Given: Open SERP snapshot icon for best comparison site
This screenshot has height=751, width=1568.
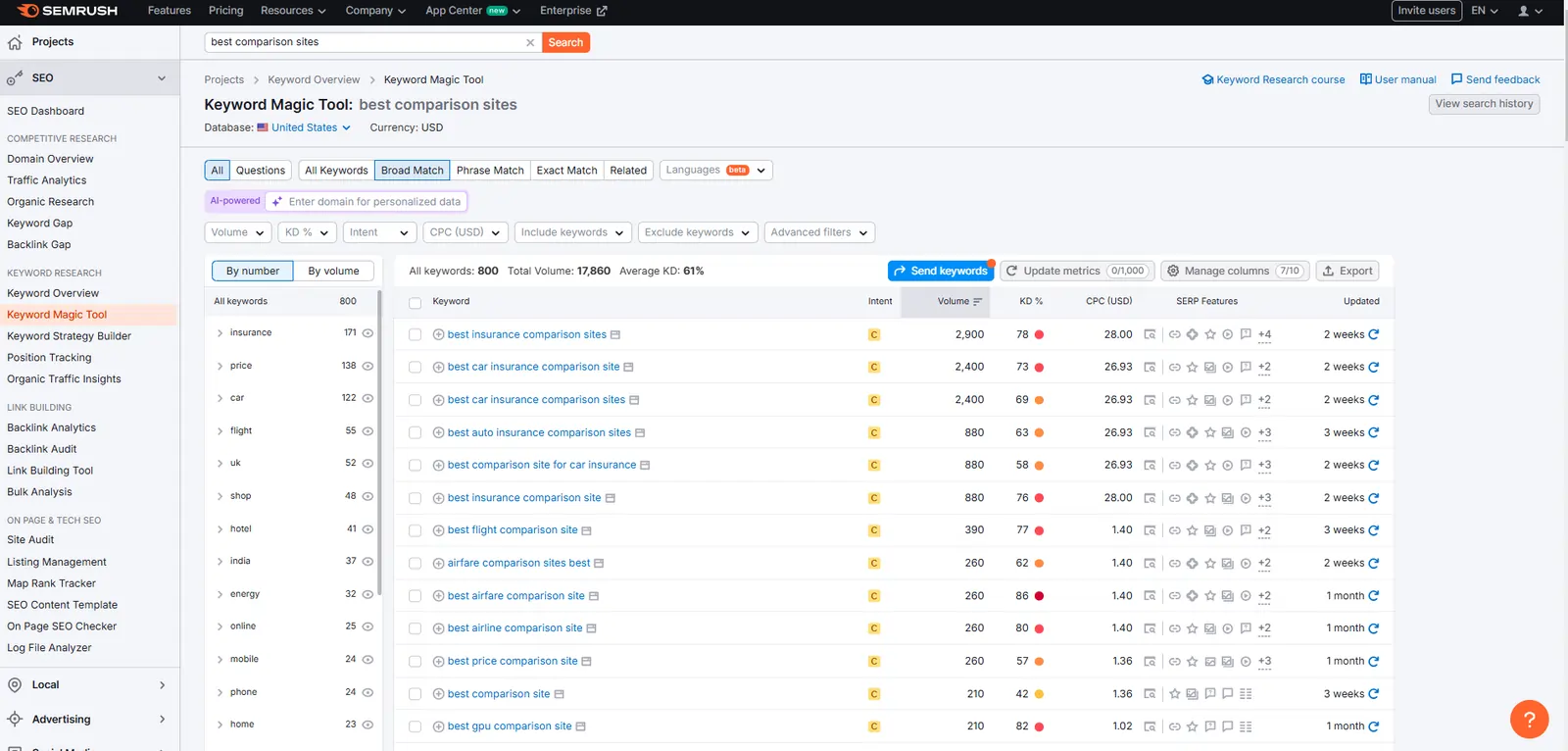Looking at the screenshot, I should click(x=559, y=694).
